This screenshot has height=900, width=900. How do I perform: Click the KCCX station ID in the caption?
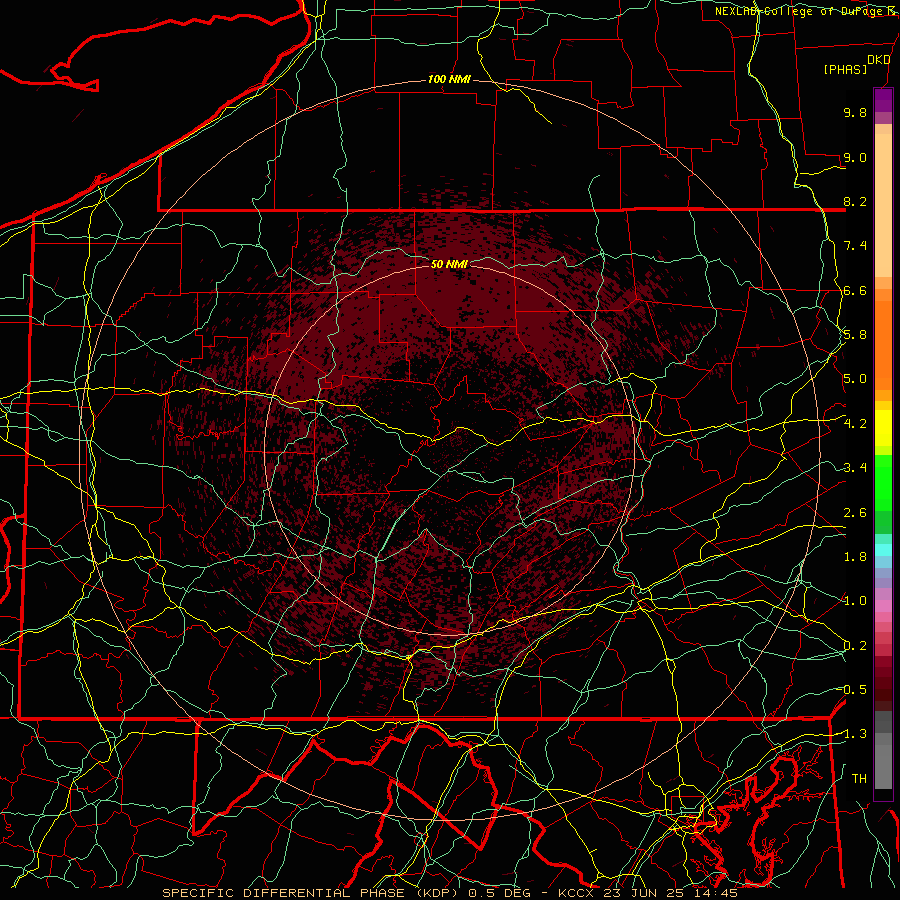(x=576, y=893)
